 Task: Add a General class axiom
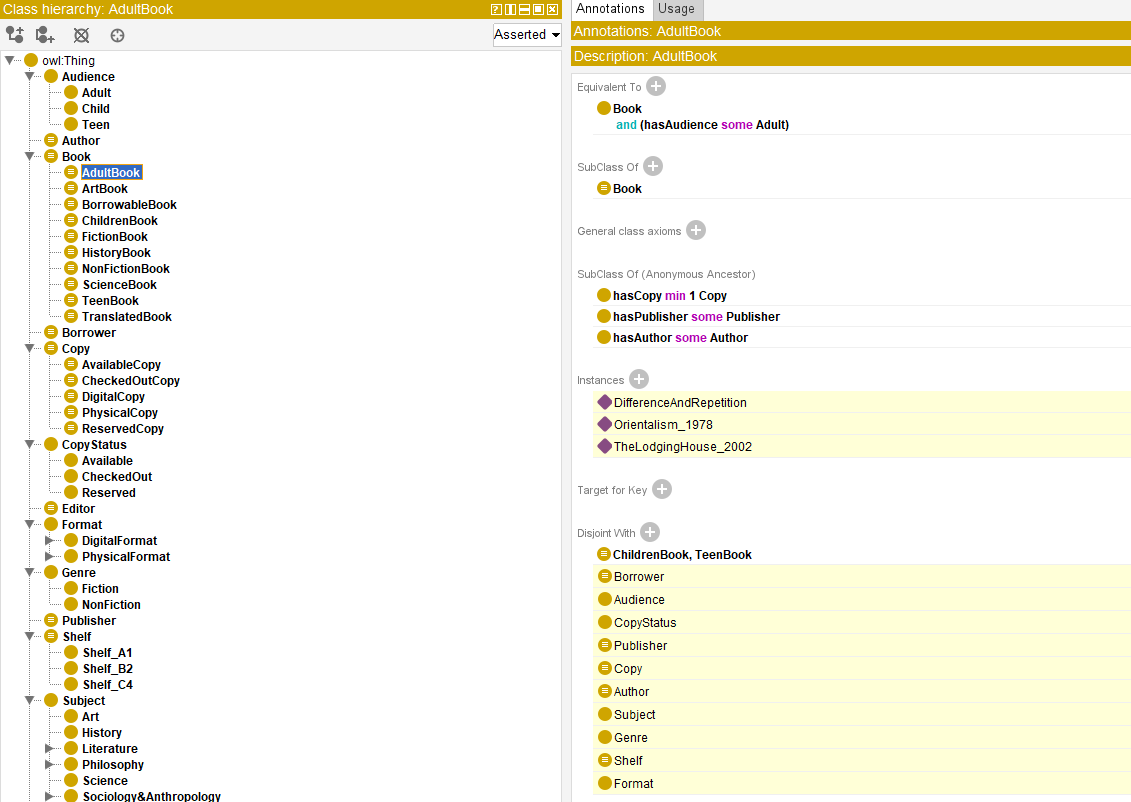696,231
